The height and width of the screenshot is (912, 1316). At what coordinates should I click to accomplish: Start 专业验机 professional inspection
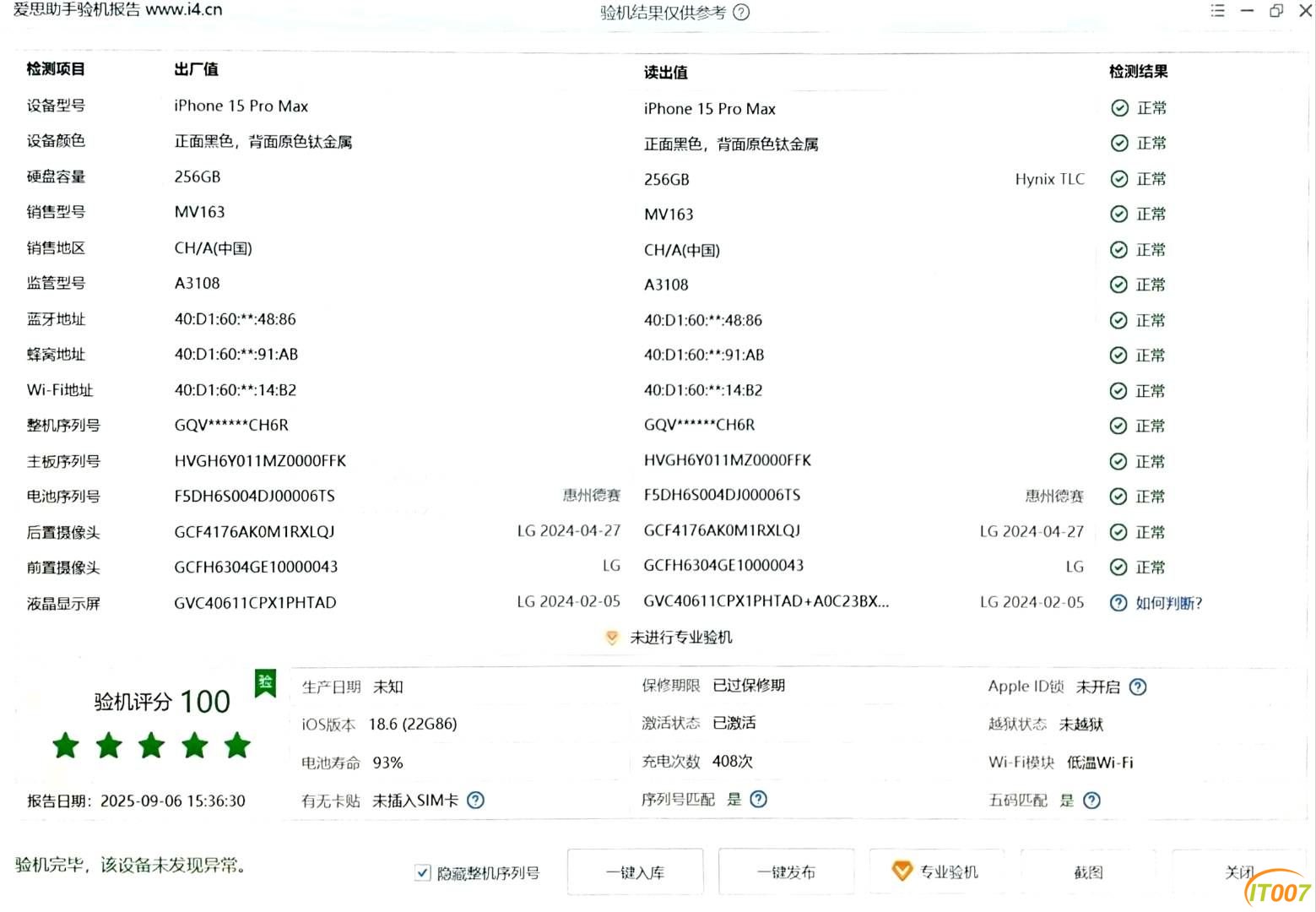(x=937, y=871)
